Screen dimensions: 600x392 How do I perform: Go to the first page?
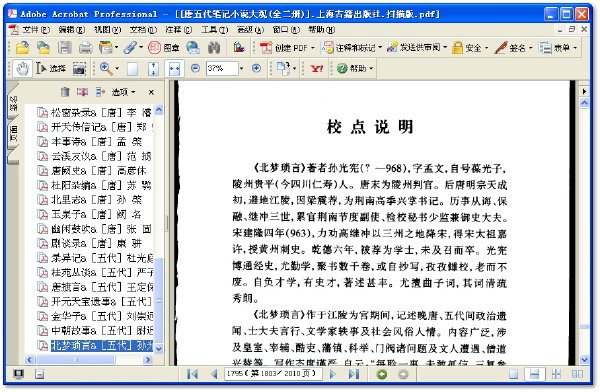(192, 374)
